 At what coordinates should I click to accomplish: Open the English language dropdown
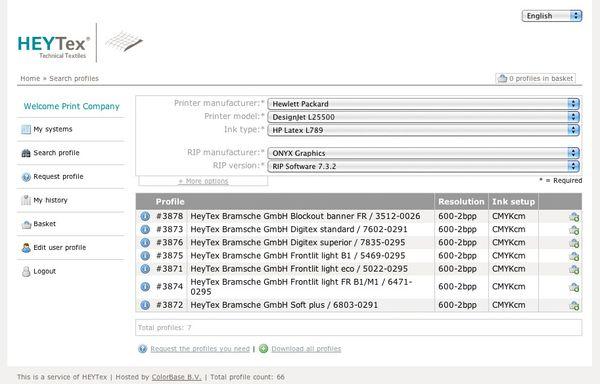click(x=552, y=16)
